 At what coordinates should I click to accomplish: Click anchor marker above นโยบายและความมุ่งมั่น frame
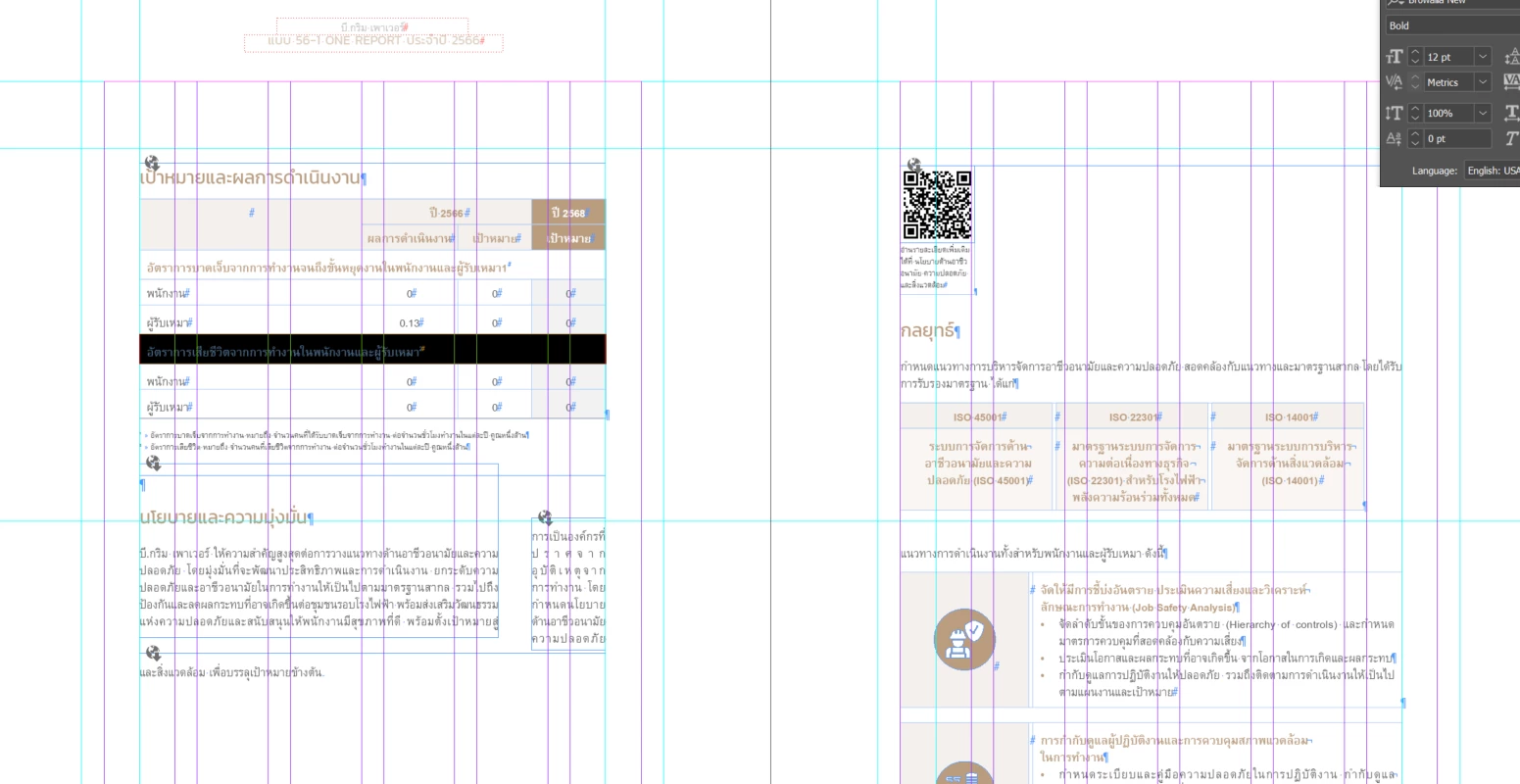click(x=153, y=463)
